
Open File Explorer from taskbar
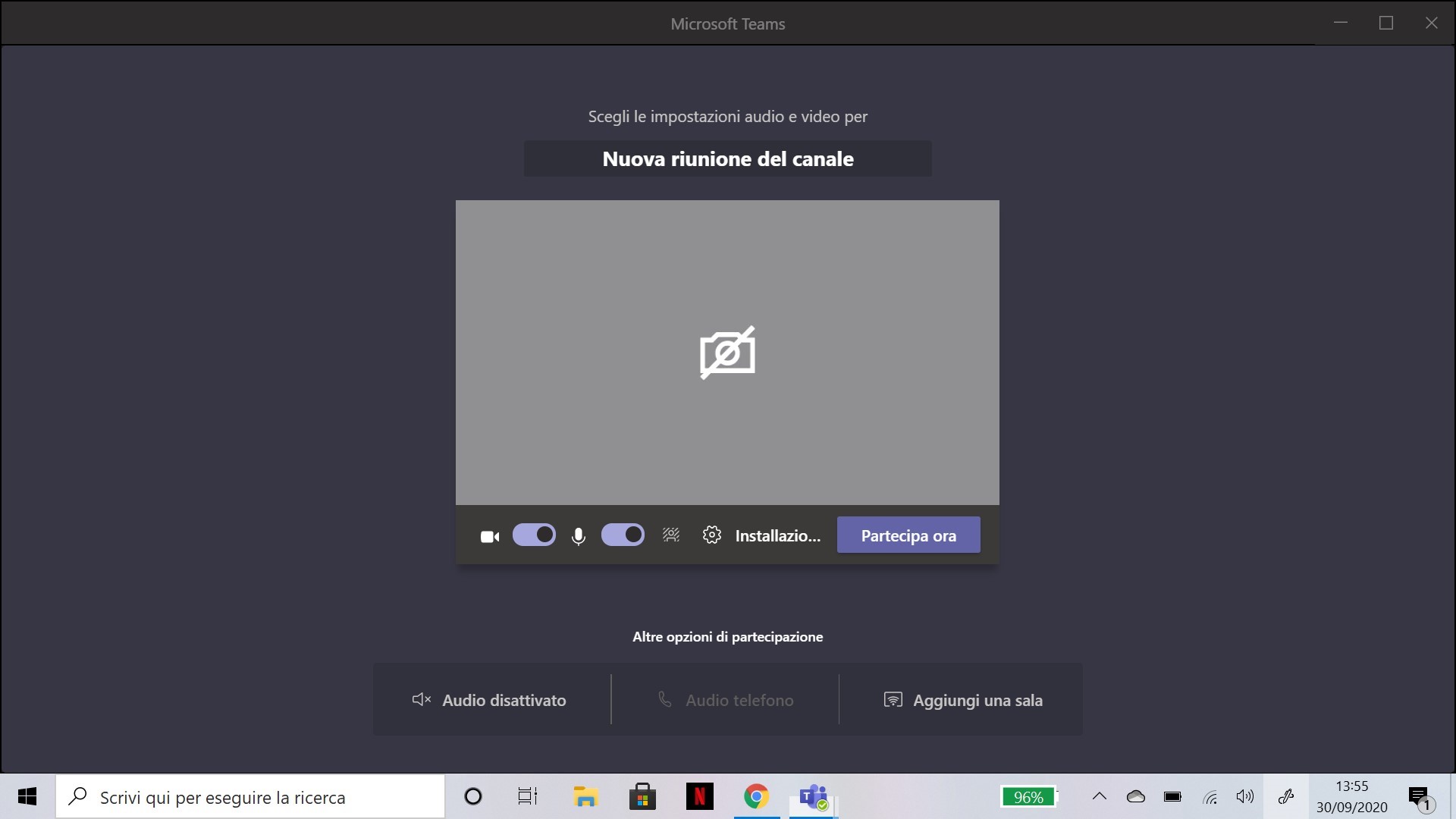[585, 796]
